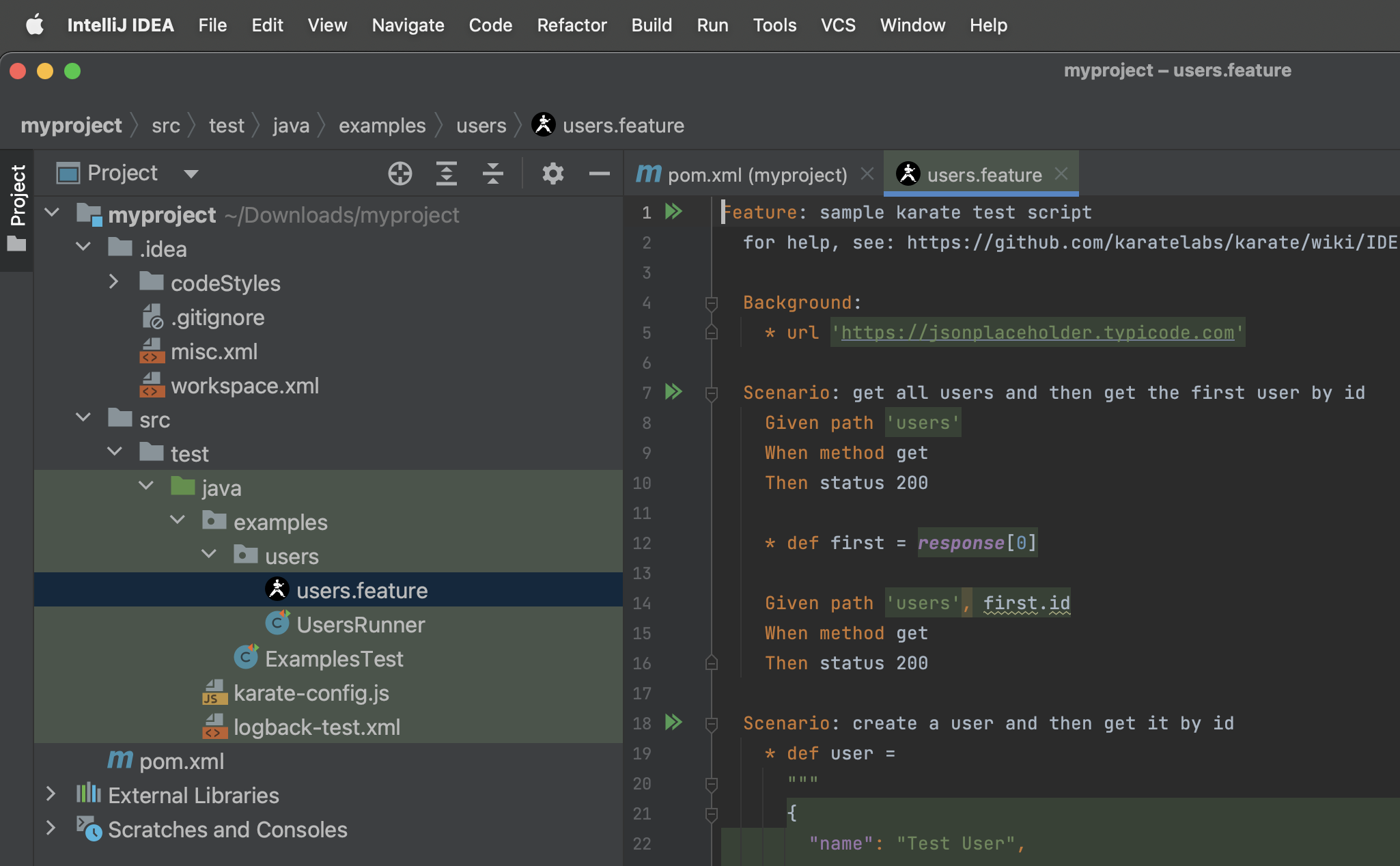Click line number 10 in the gutter
This screenshot has height=866, width=1400.
(641, 483)
